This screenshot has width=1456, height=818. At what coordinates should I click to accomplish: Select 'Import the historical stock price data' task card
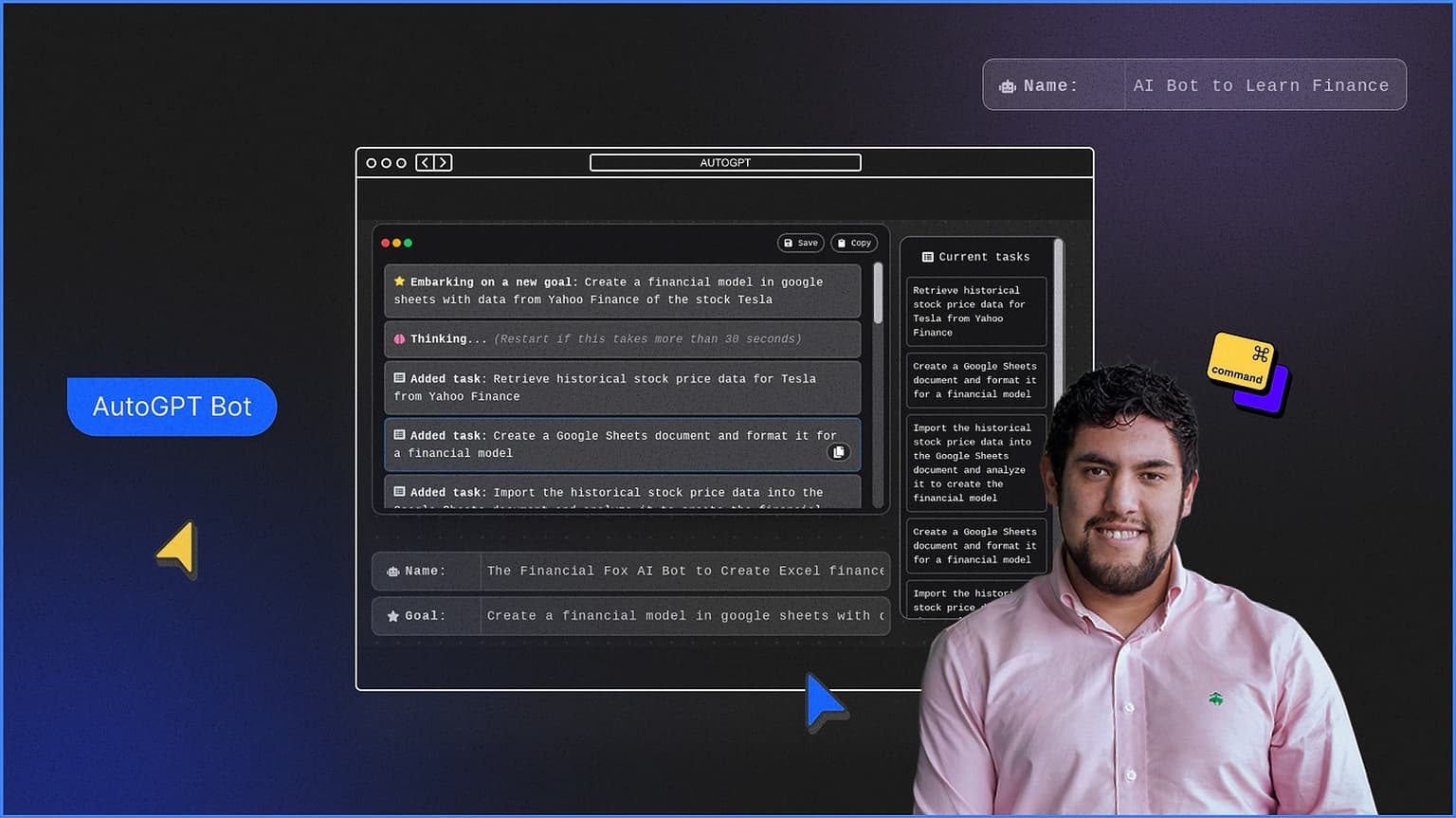click(976, 463)
